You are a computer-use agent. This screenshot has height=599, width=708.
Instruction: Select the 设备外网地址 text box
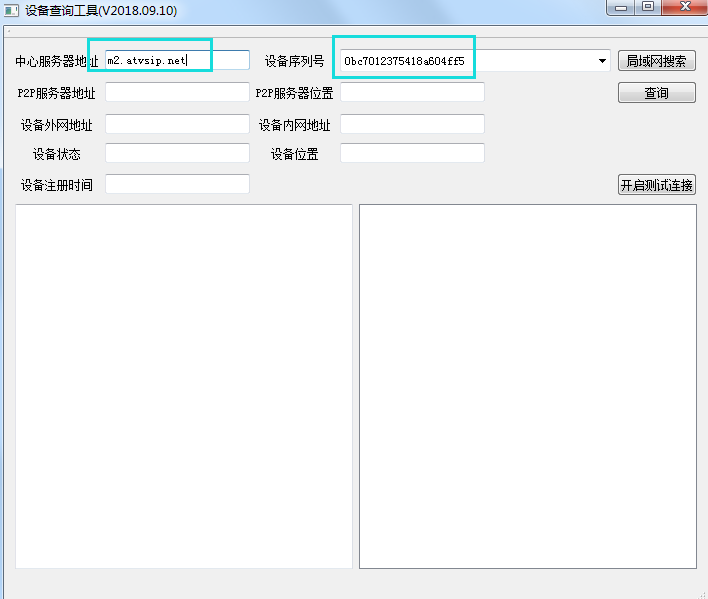click(x=177, y=124)
